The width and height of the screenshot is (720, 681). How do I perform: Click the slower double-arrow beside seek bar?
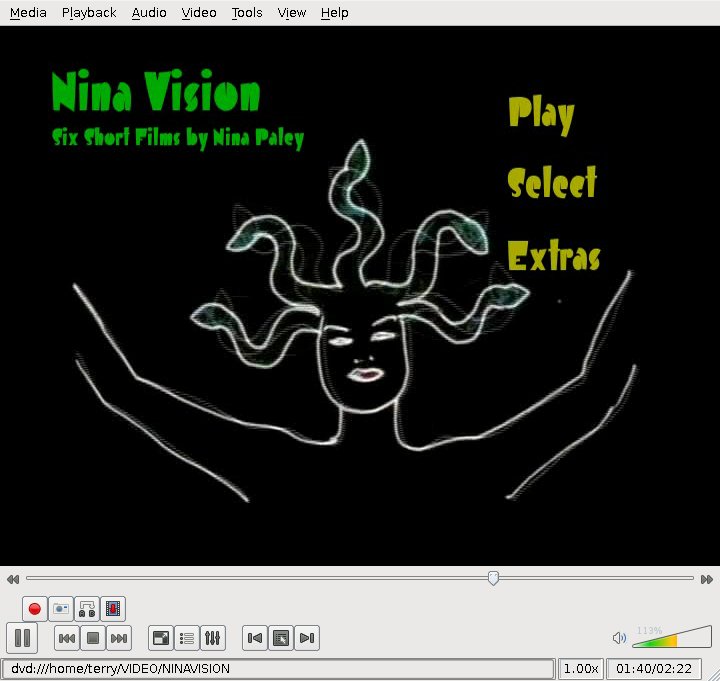pos(13,580)
